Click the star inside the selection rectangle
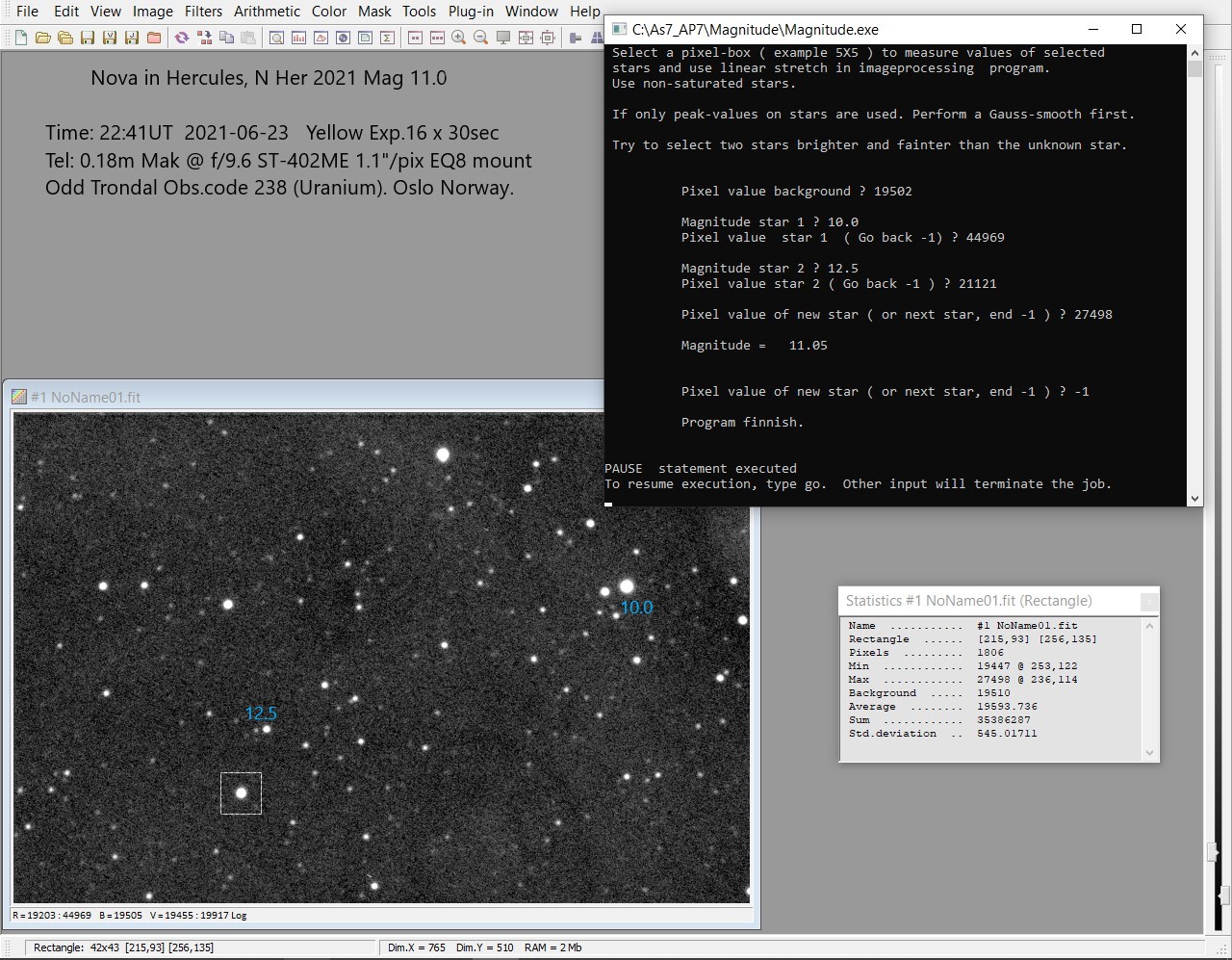 coord(242,793)
